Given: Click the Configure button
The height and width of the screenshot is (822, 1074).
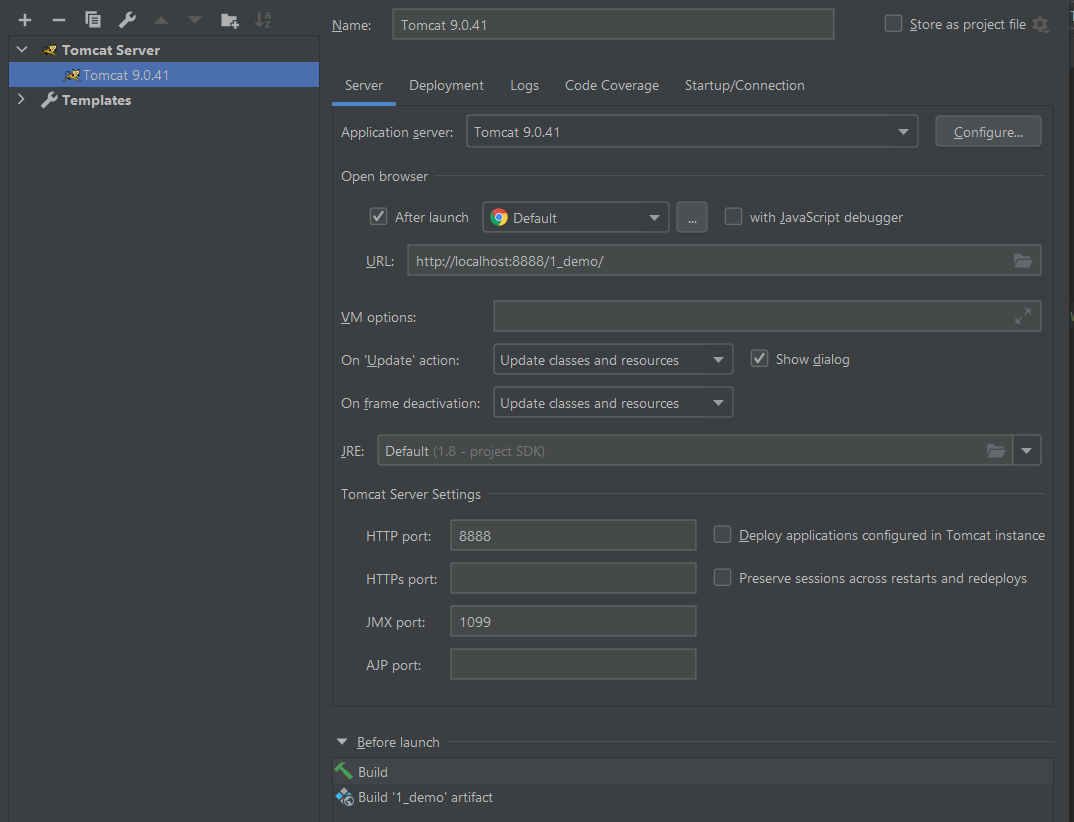Looking at the screenshot, I should point(987,130).
